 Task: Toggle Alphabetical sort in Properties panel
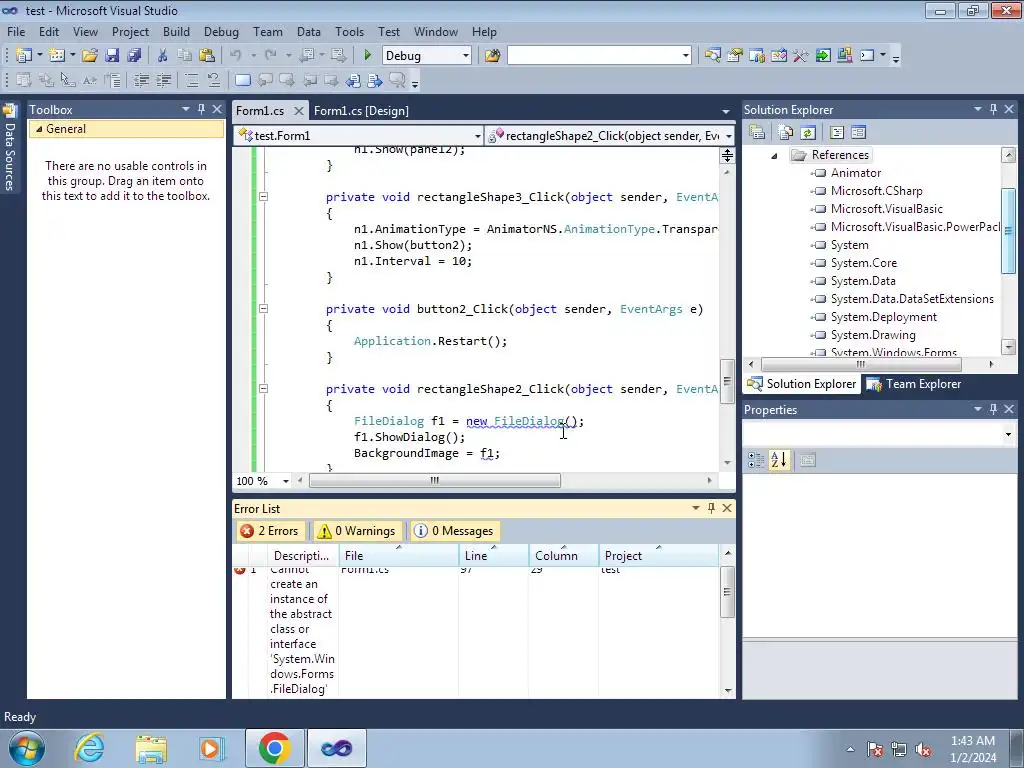click(x=778, y=460)
